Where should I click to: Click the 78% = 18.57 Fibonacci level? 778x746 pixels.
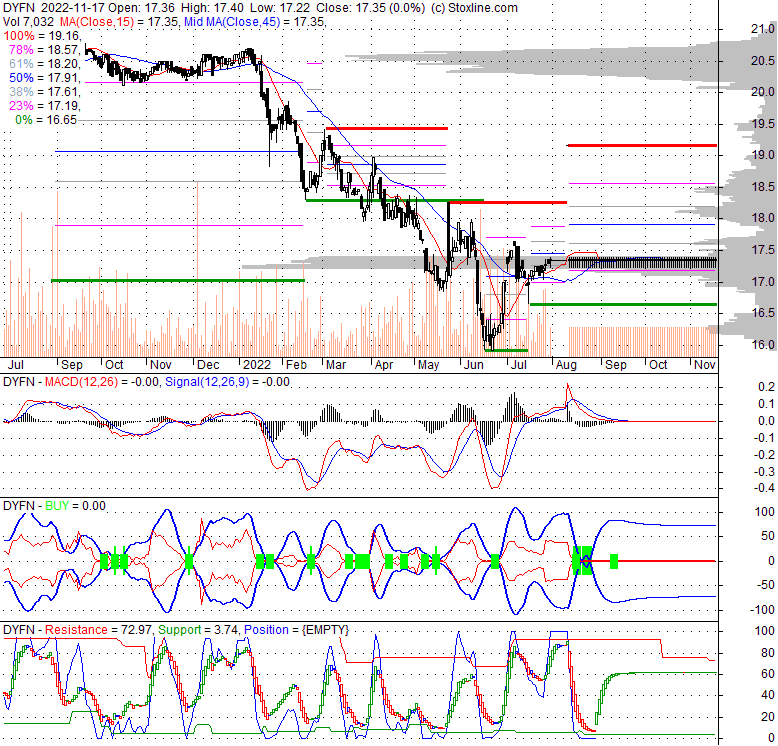[45, 50]
